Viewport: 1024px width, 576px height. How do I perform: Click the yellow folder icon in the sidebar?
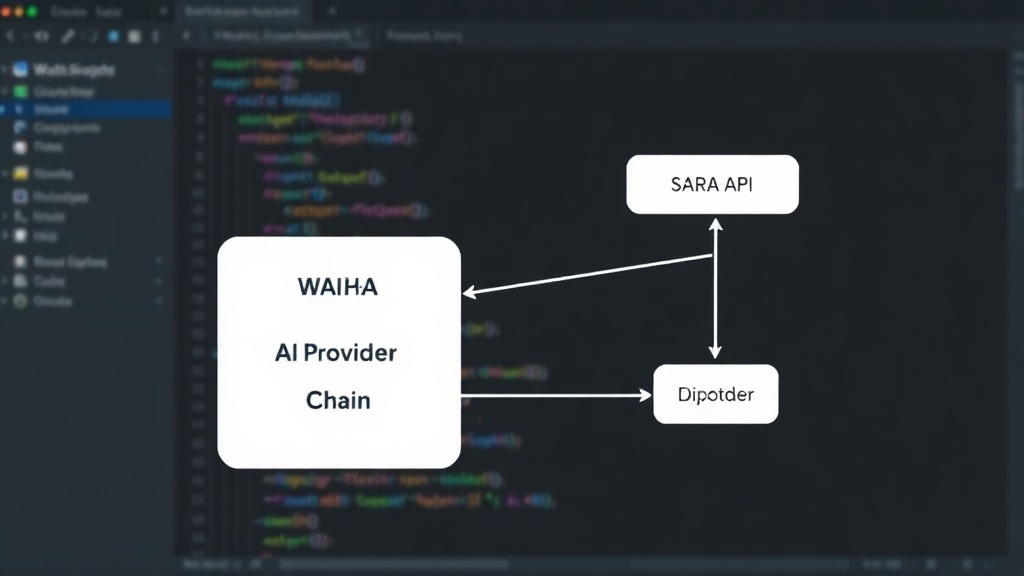pyautogui.click(x=21, y=174)
